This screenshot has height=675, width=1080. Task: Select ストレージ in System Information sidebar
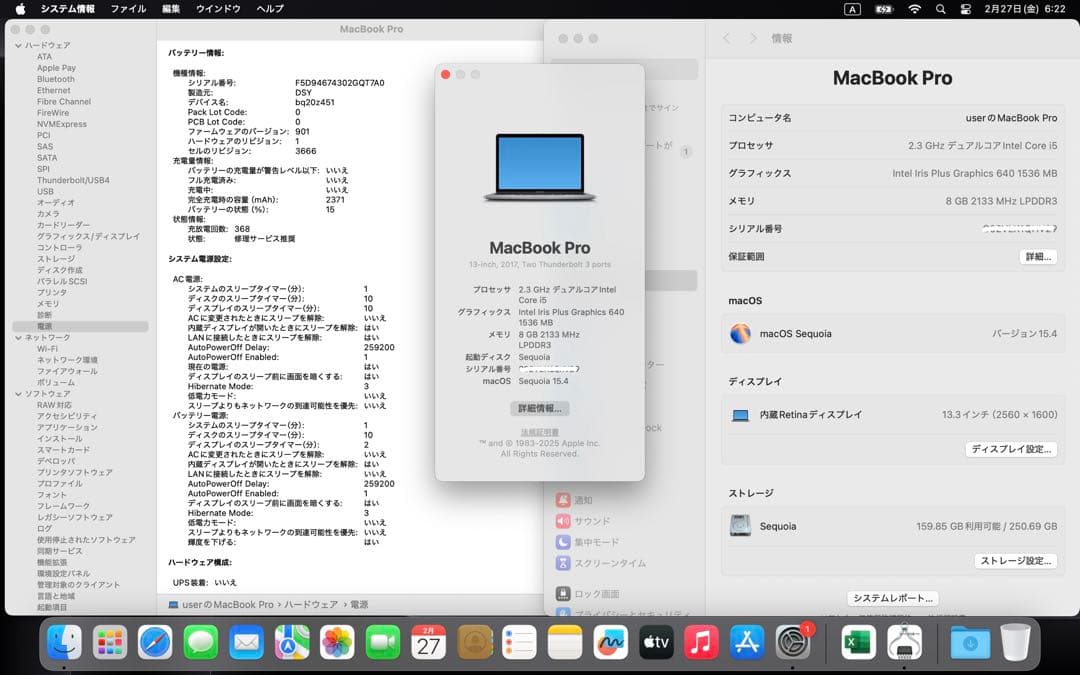click(x=56, y=259)
